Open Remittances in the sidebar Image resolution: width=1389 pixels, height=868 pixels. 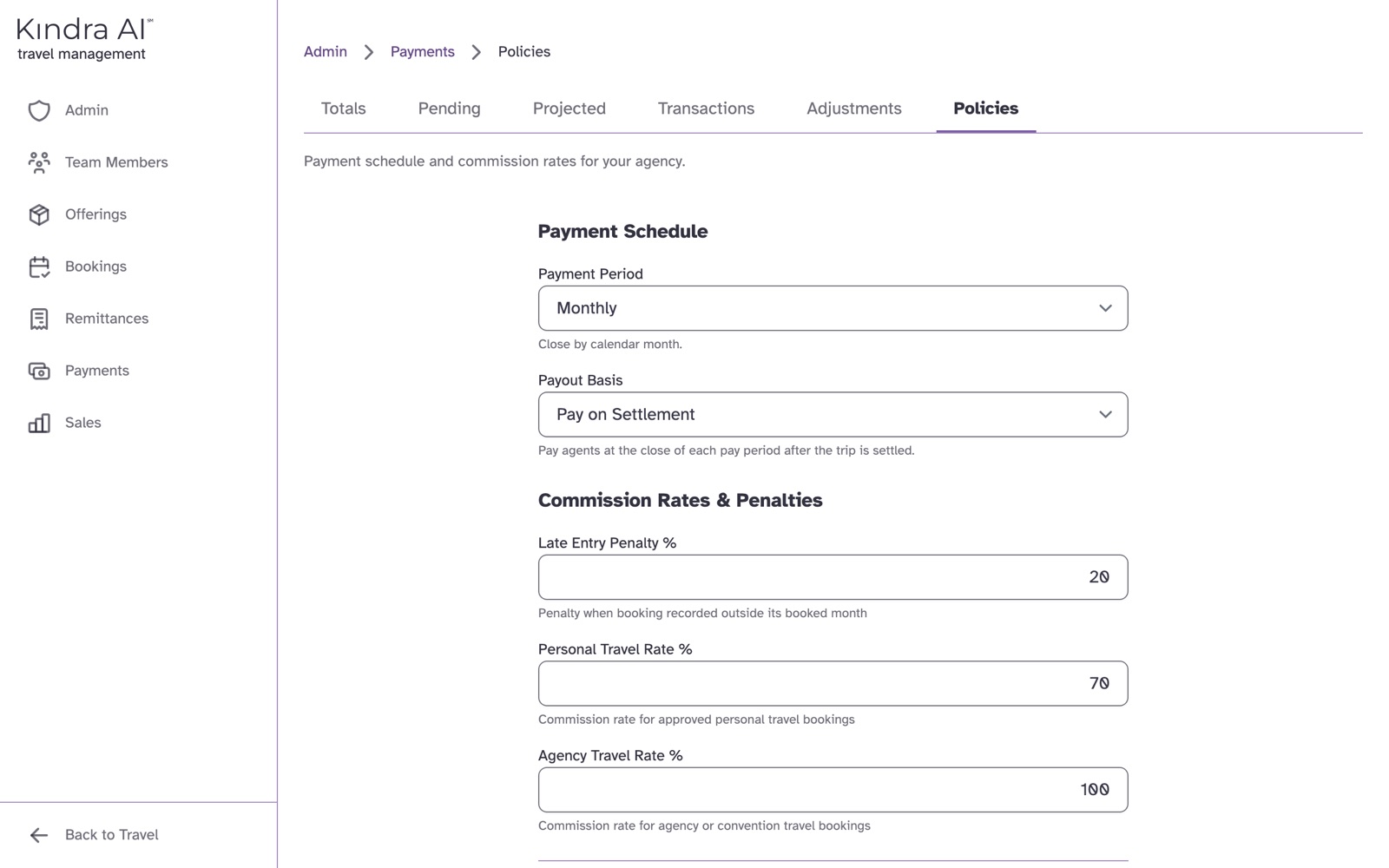(x=106, y=319)
